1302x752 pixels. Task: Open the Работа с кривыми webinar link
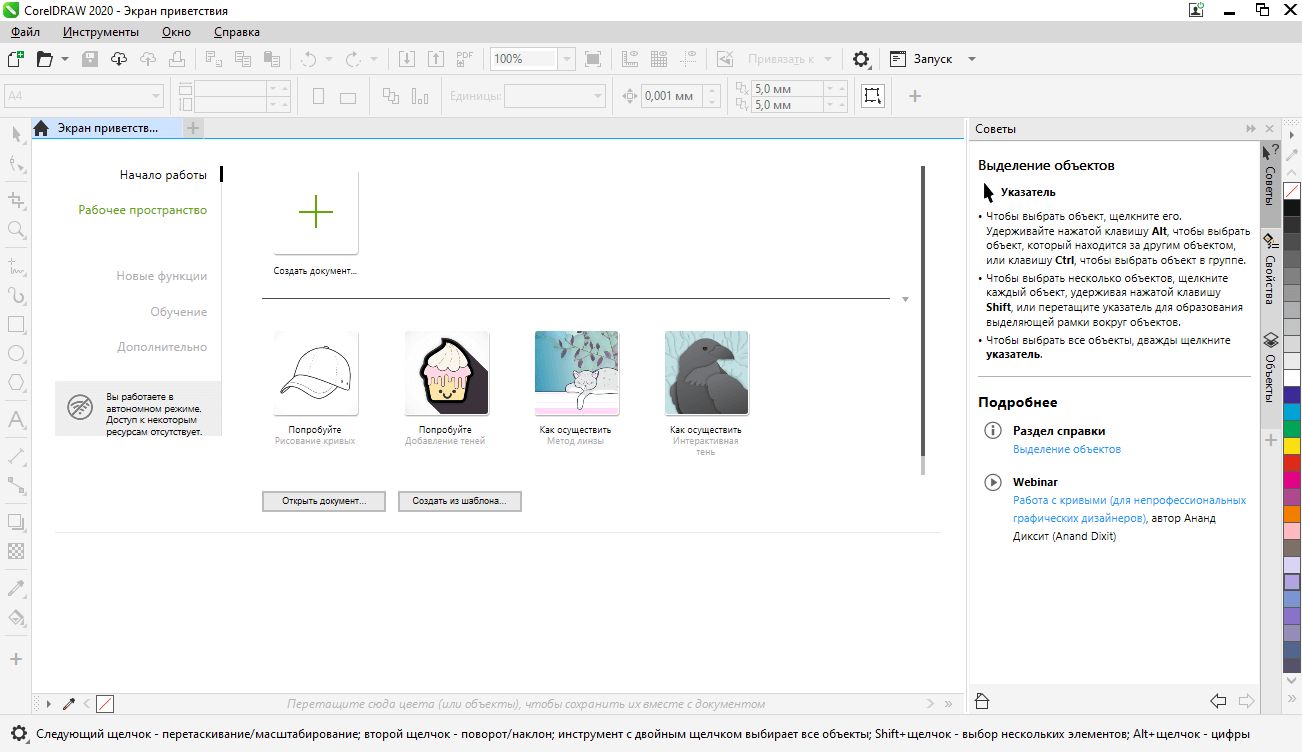point(1130,509)
